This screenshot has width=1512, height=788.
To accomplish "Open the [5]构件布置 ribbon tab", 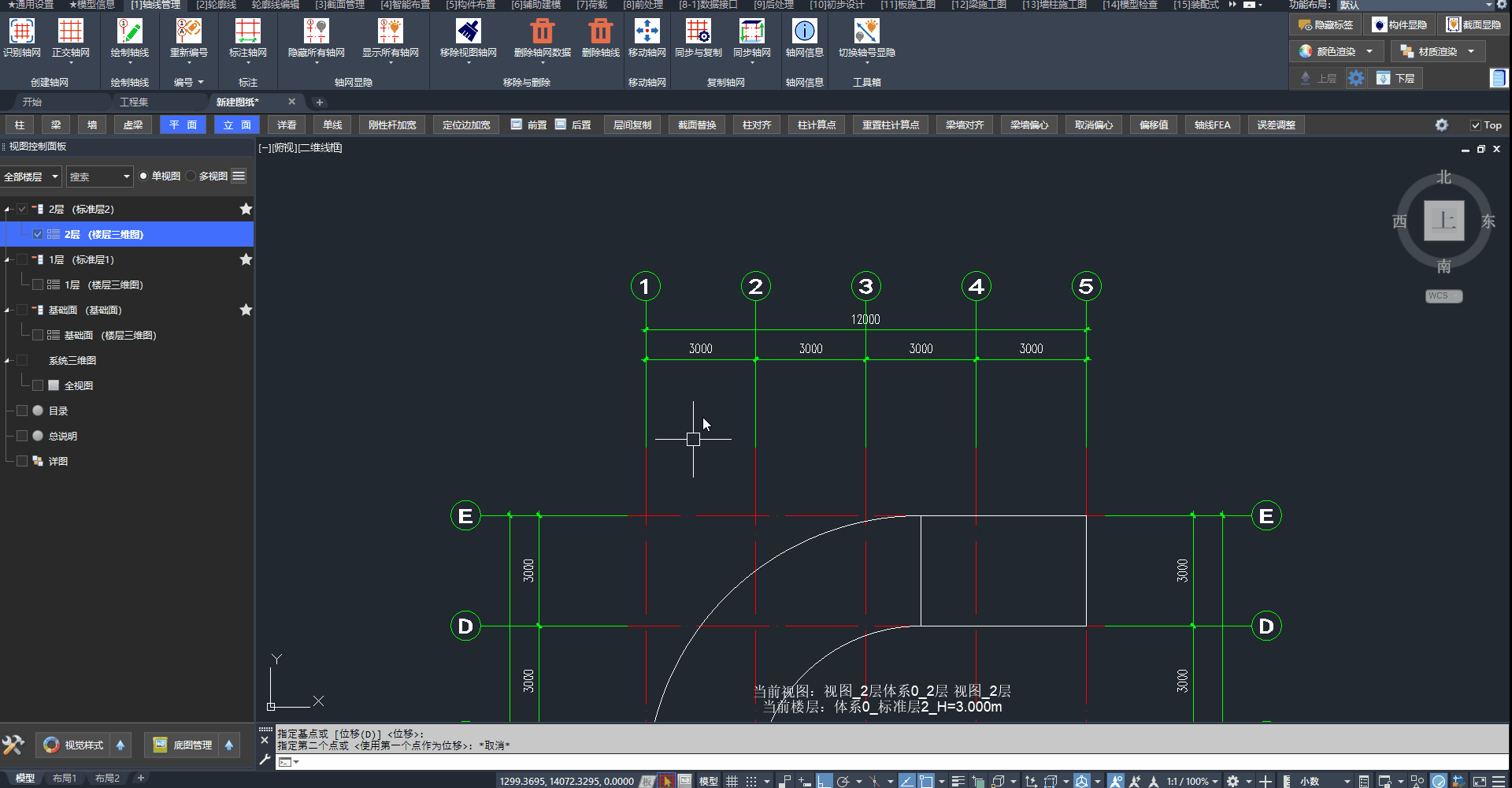I will click(x=470, y=5).
